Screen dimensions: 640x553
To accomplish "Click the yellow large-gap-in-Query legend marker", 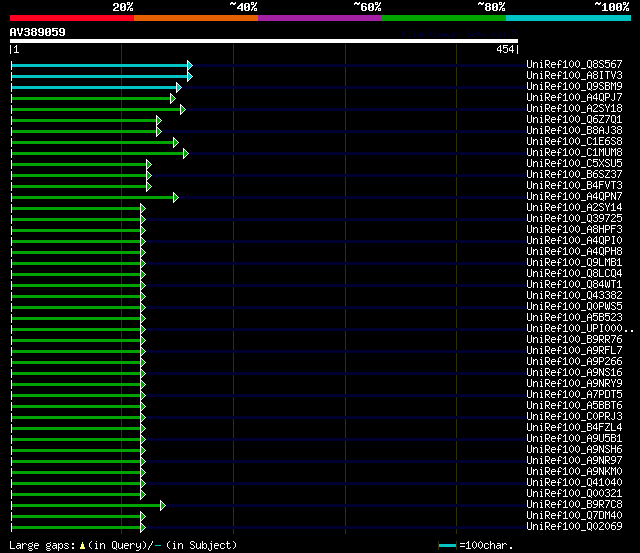I will [x=82, y=545].
